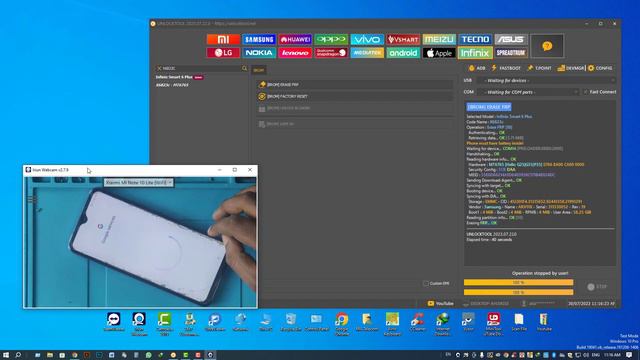Click the highlighted [BROM] ERASE FRP log header
The width and height of the screenshot is (640, 360).
(x=489, y=107)
